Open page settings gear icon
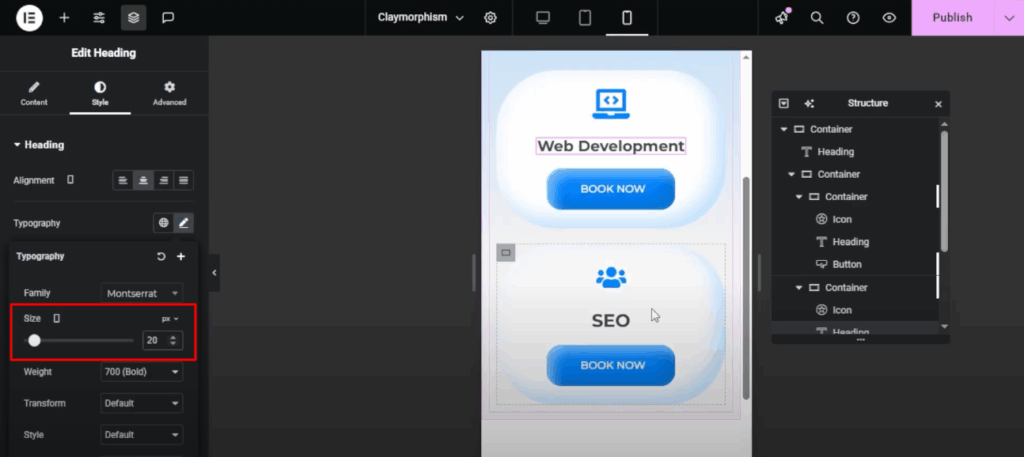 click(490, 18)
